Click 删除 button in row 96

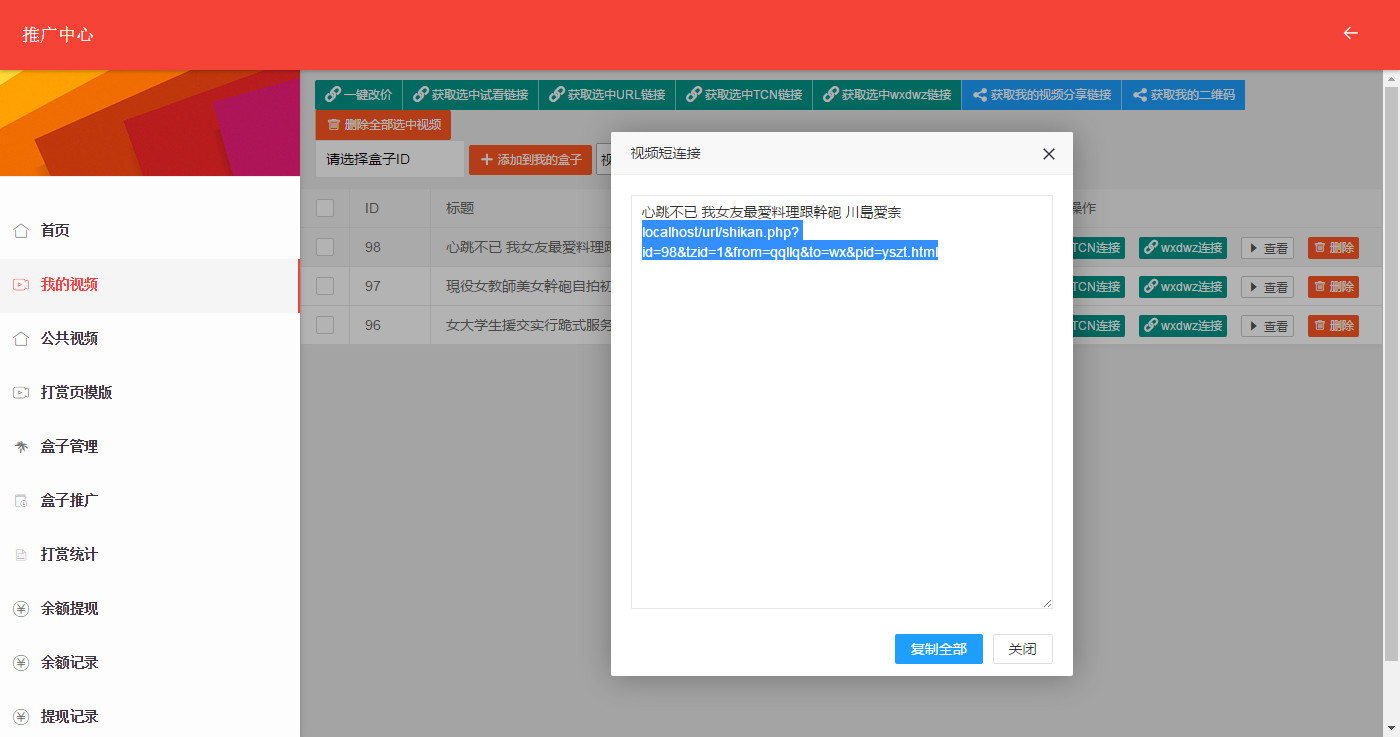pos(1333,326)
